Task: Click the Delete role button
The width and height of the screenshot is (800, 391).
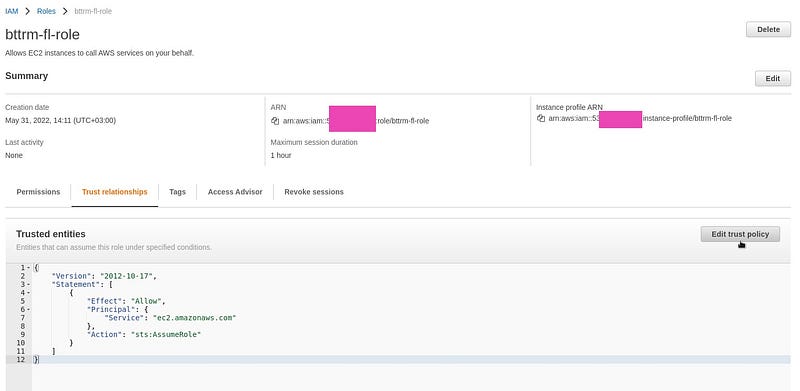Action: point(768,30)
